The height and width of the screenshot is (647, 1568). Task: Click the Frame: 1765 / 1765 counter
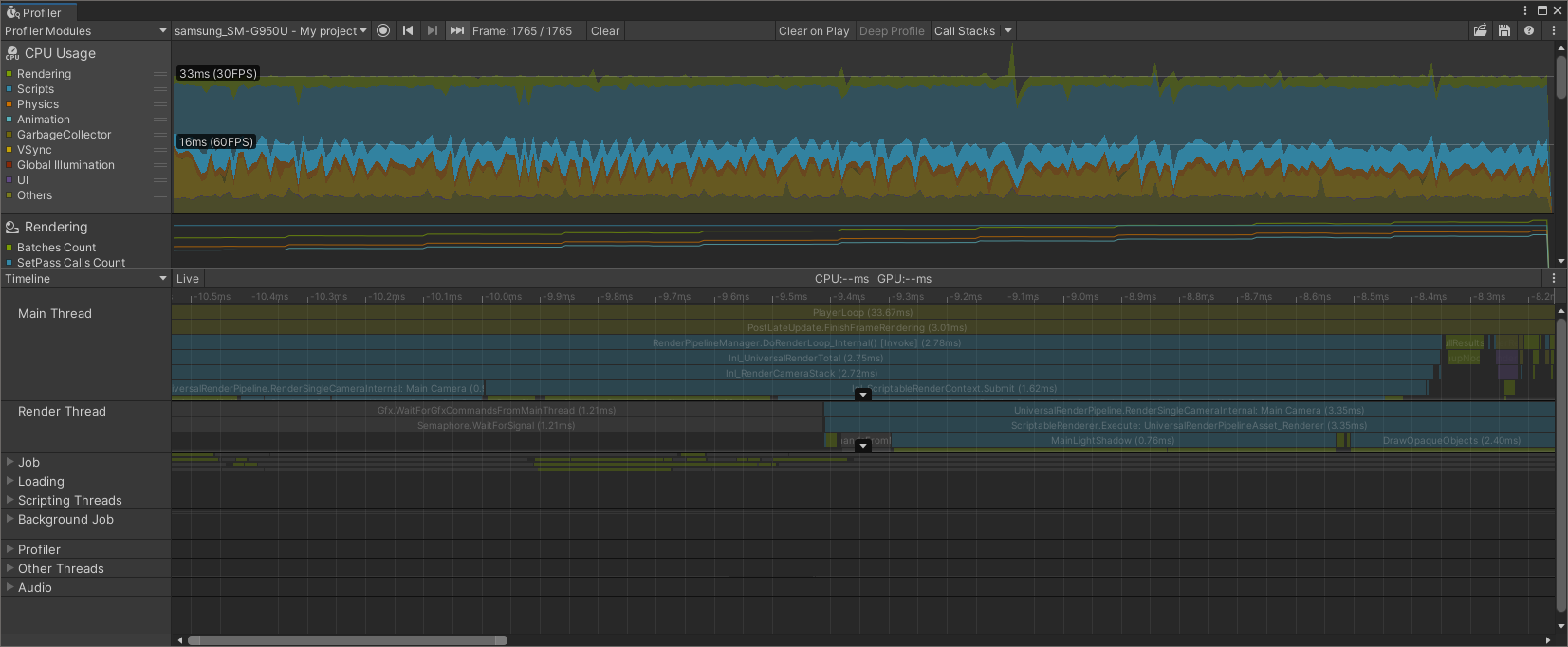(522, 30)
